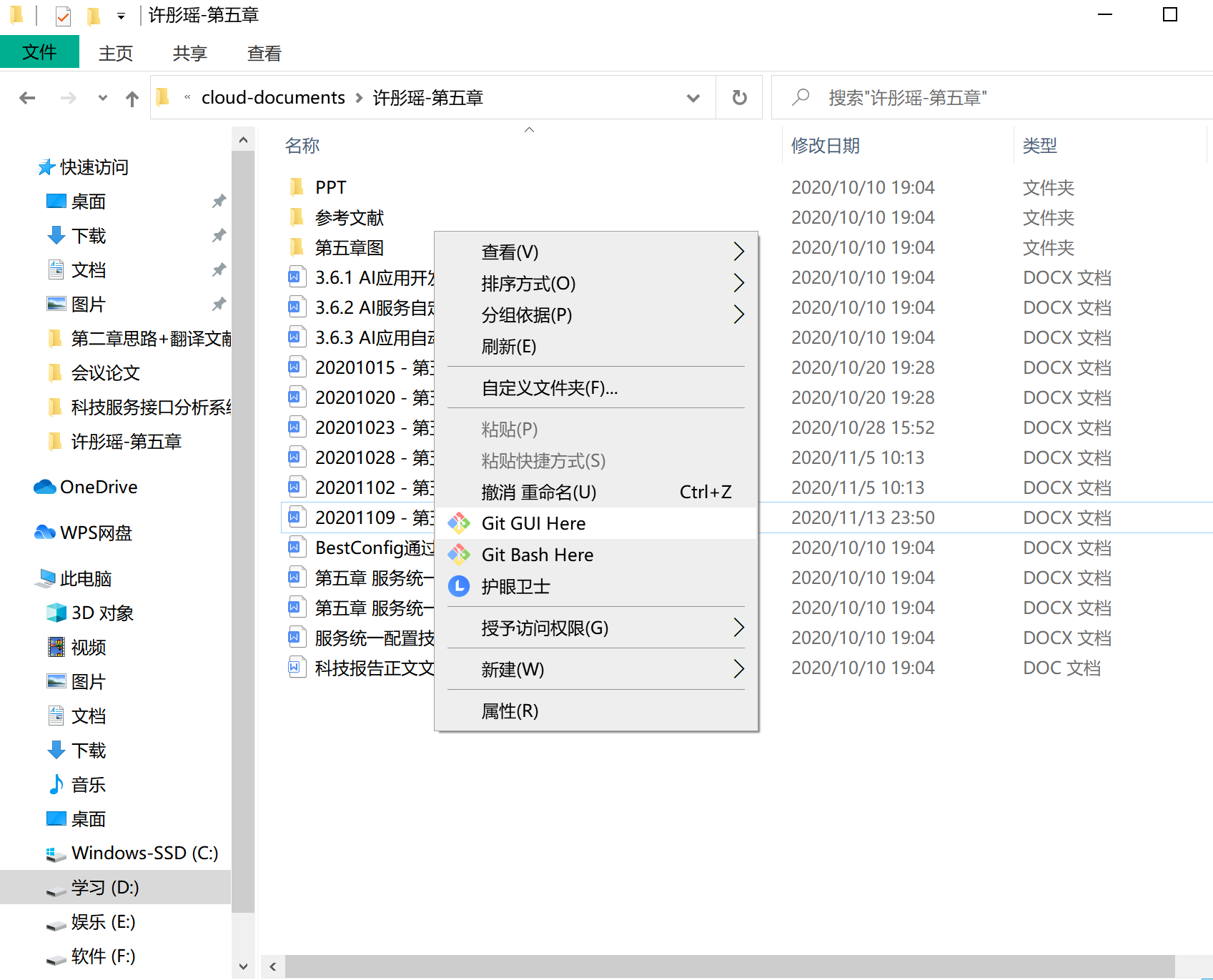Open 3D 对象 folder in sidebar
1213x980 pixels.
pos(91,613)
